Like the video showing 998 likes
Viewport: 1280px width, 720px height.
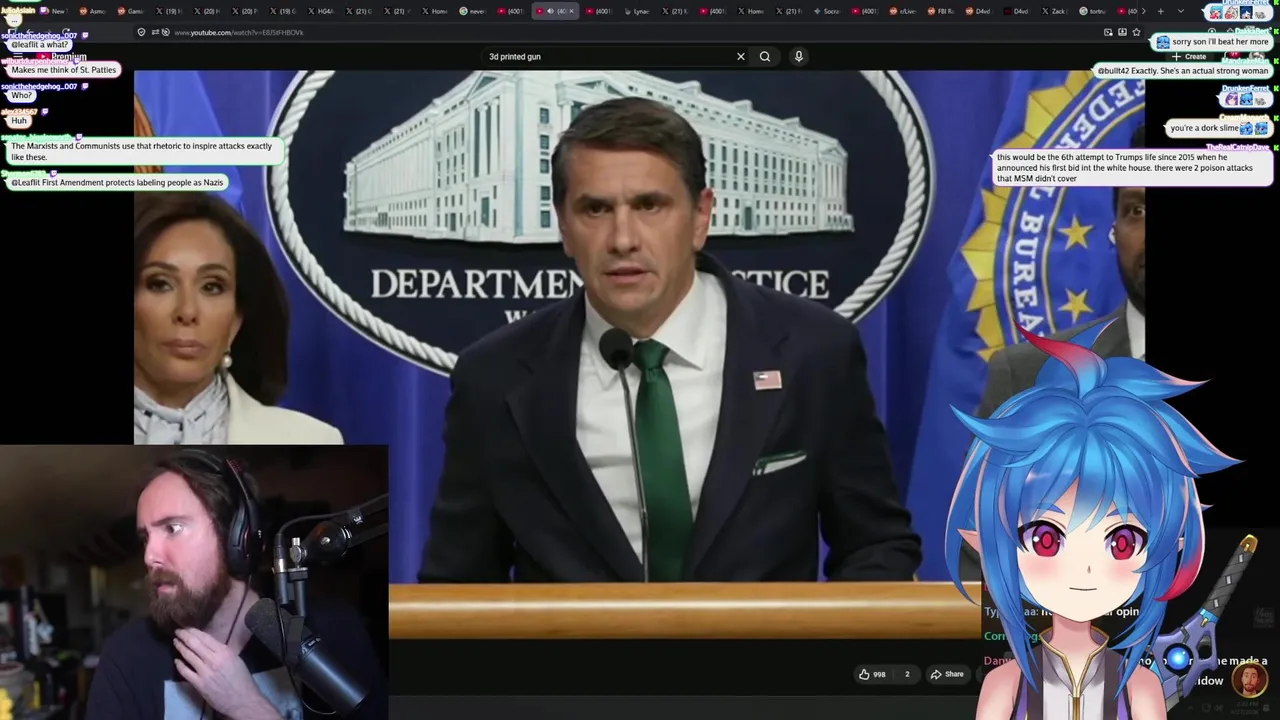click(872, 674)
